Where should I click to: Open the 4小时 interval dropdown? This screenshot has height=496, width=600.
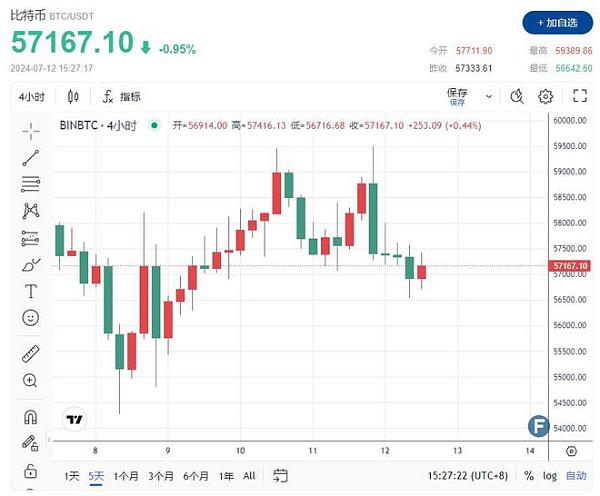click(x=35, y=97)
